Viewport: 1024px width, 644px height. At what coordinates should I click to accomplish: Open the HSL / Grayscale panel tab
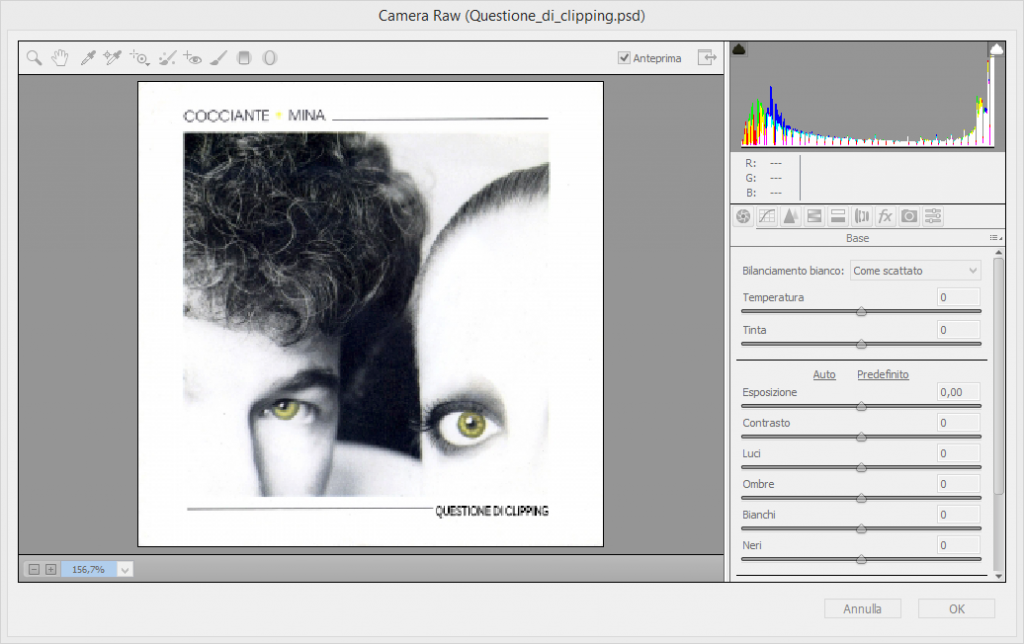[814, 216]
